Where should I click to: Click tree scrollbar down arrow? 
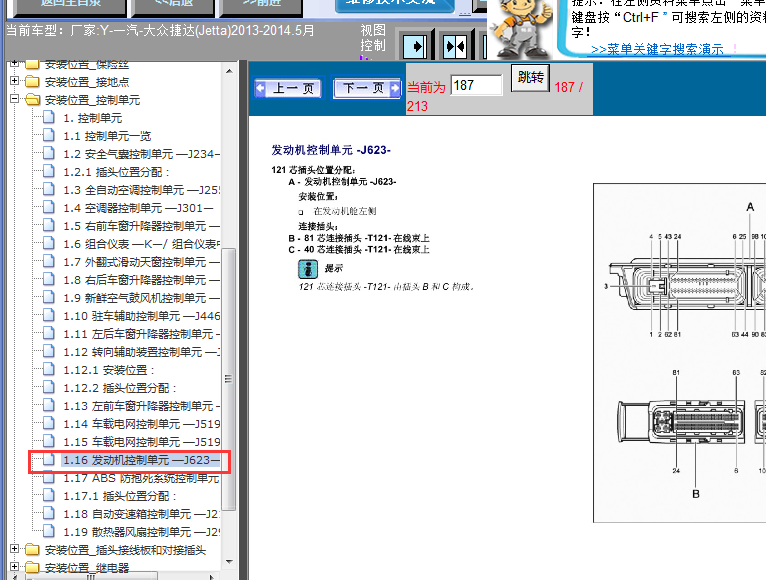(229, 562)
